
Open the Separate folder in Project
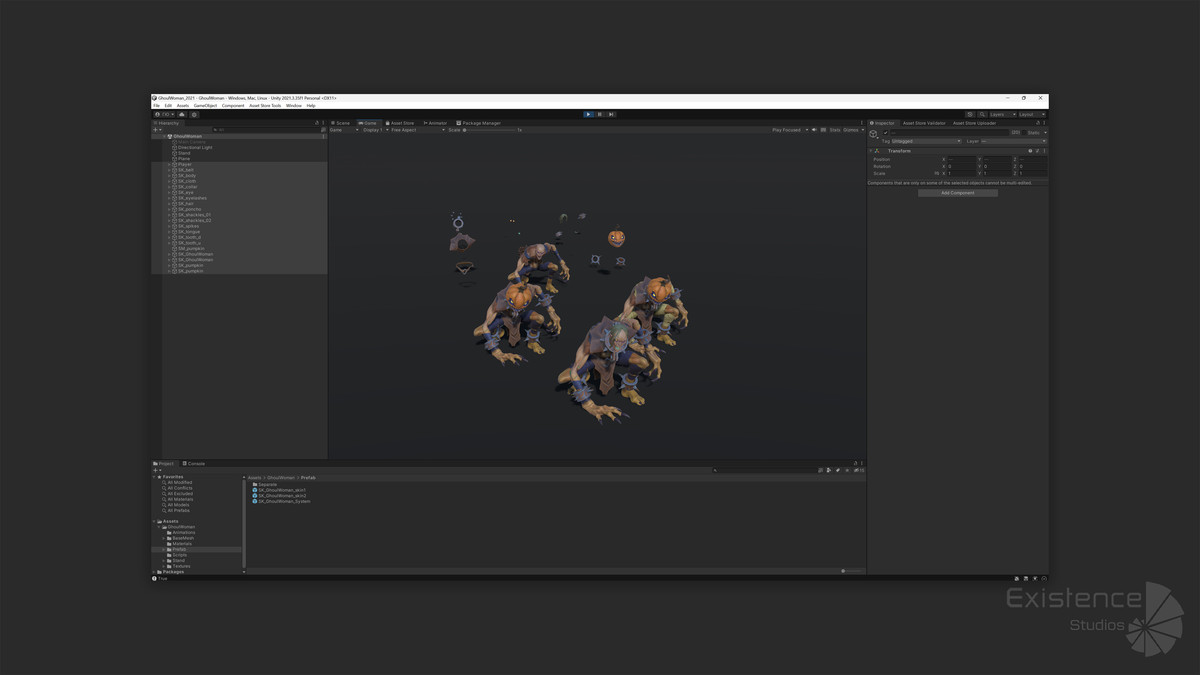click(x=265, y=484)
